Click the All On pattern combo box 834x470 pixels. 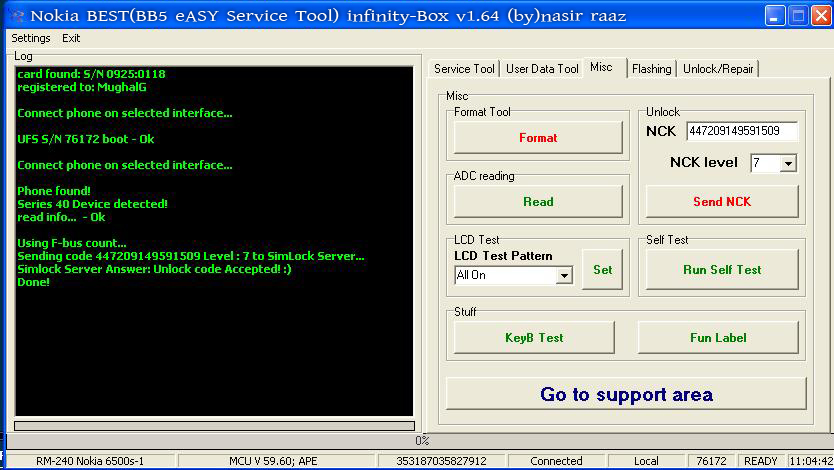coord(513,275)
